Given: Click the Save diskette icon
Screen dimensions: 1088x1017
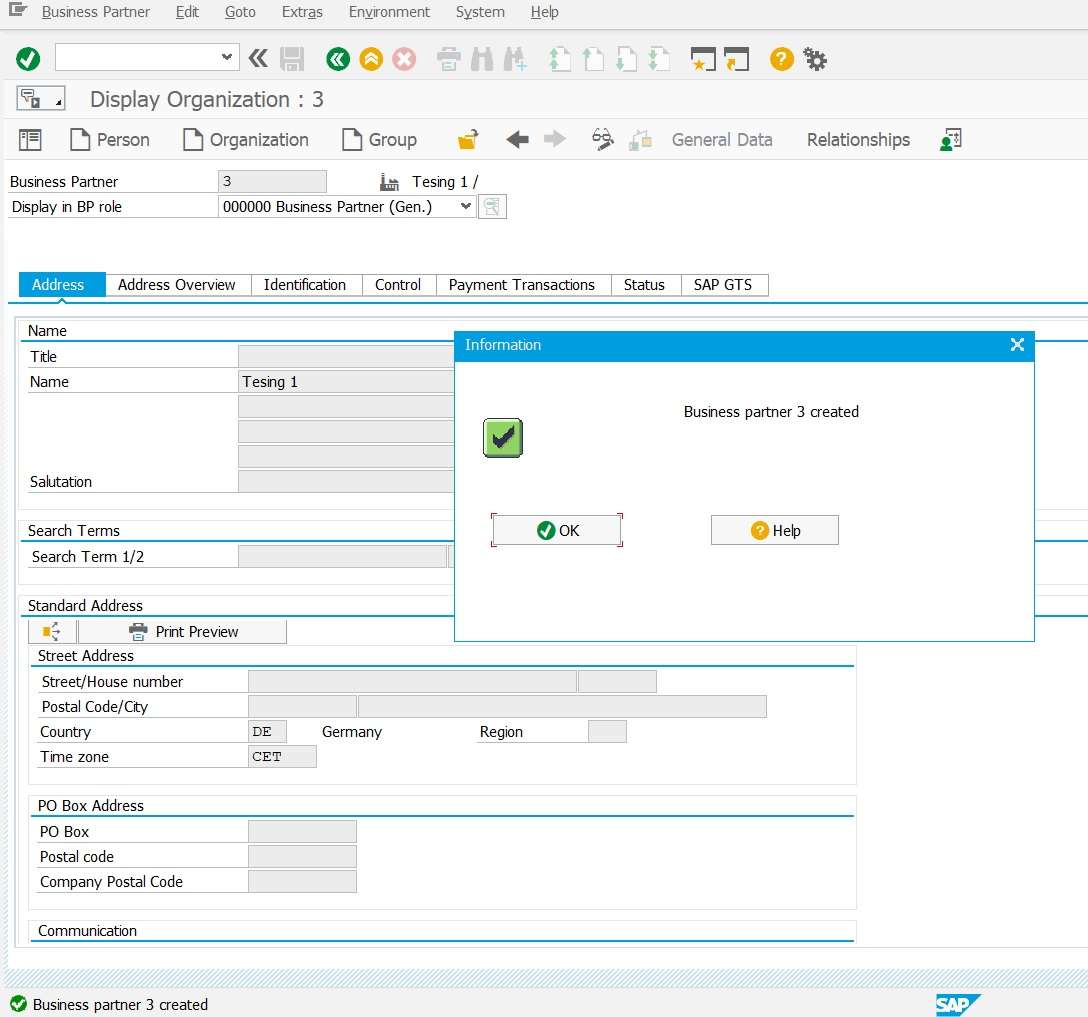Looking at the screenshot, I should point(292,59).
